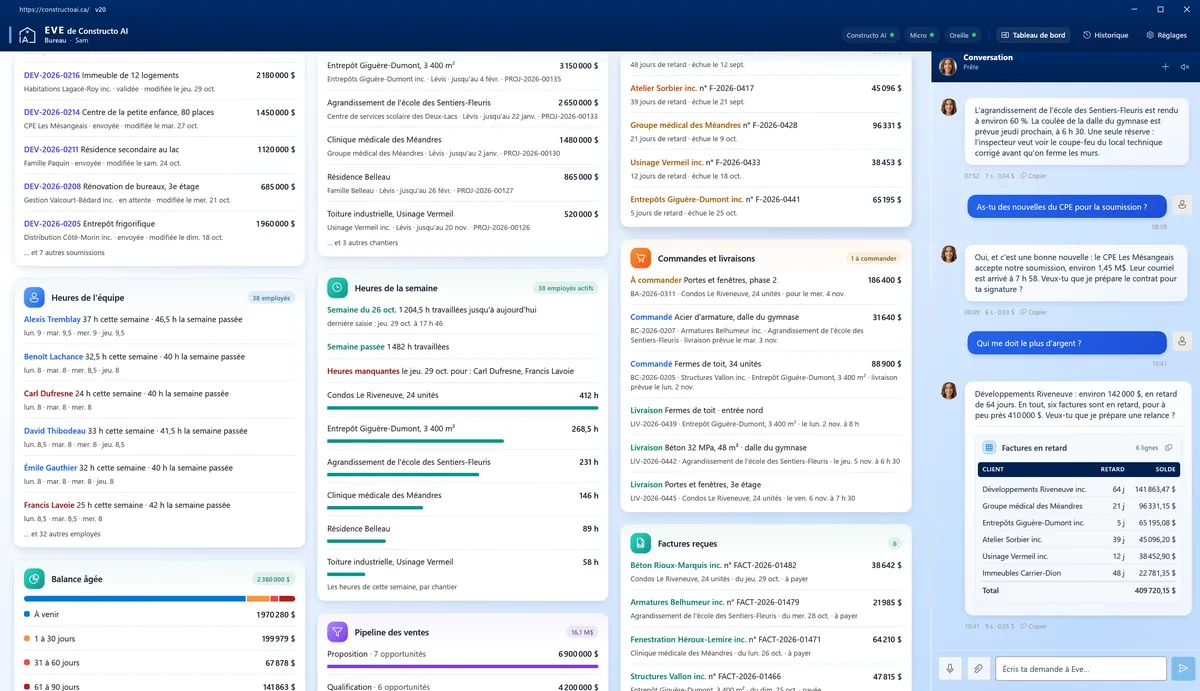Toggle the Constructo AI status pill
The width and height of the screenshot is (1200, 691).
click(870, 35)
